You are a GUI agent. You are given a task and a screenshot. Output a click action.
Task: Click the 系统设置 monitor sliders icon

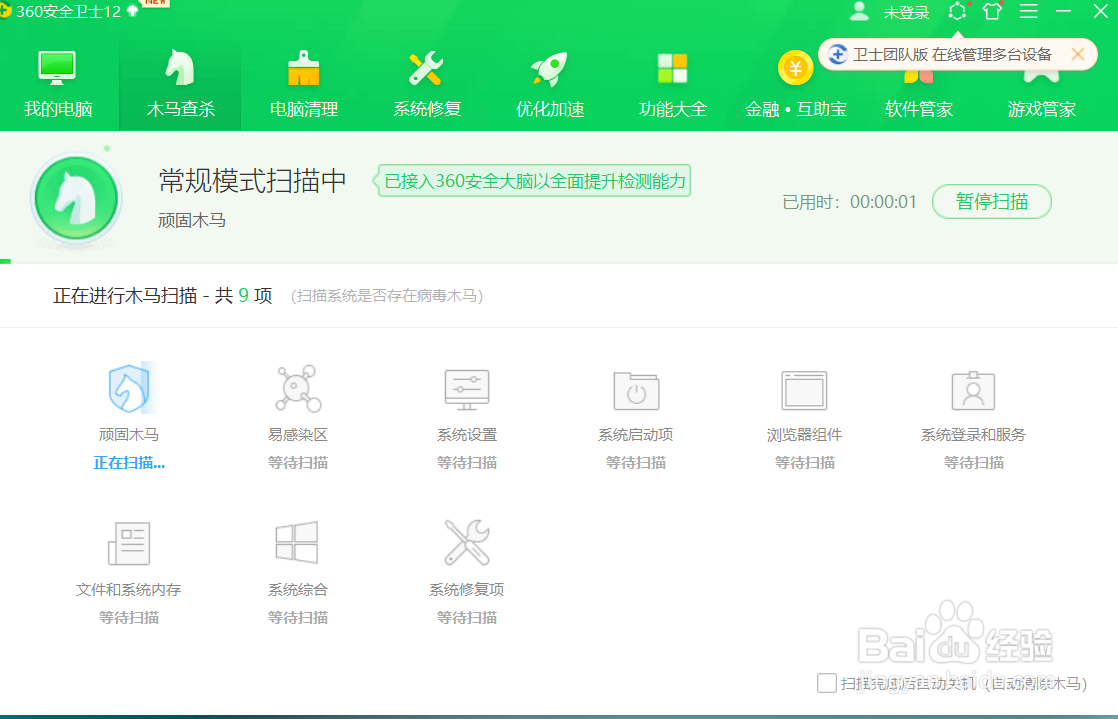(x=467, y=390)
